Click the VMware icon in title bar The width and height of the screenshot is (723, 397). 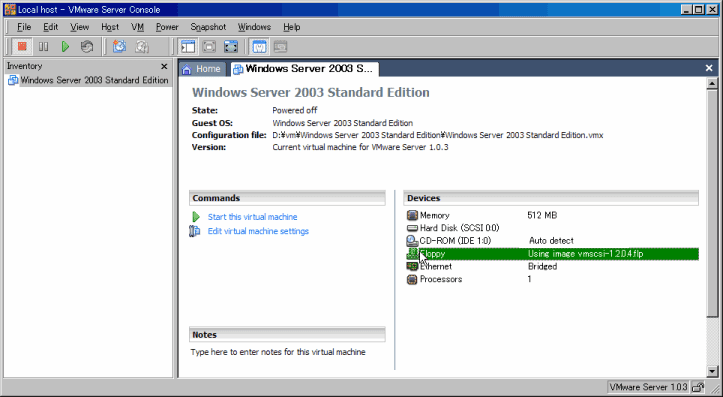(10, 9)
